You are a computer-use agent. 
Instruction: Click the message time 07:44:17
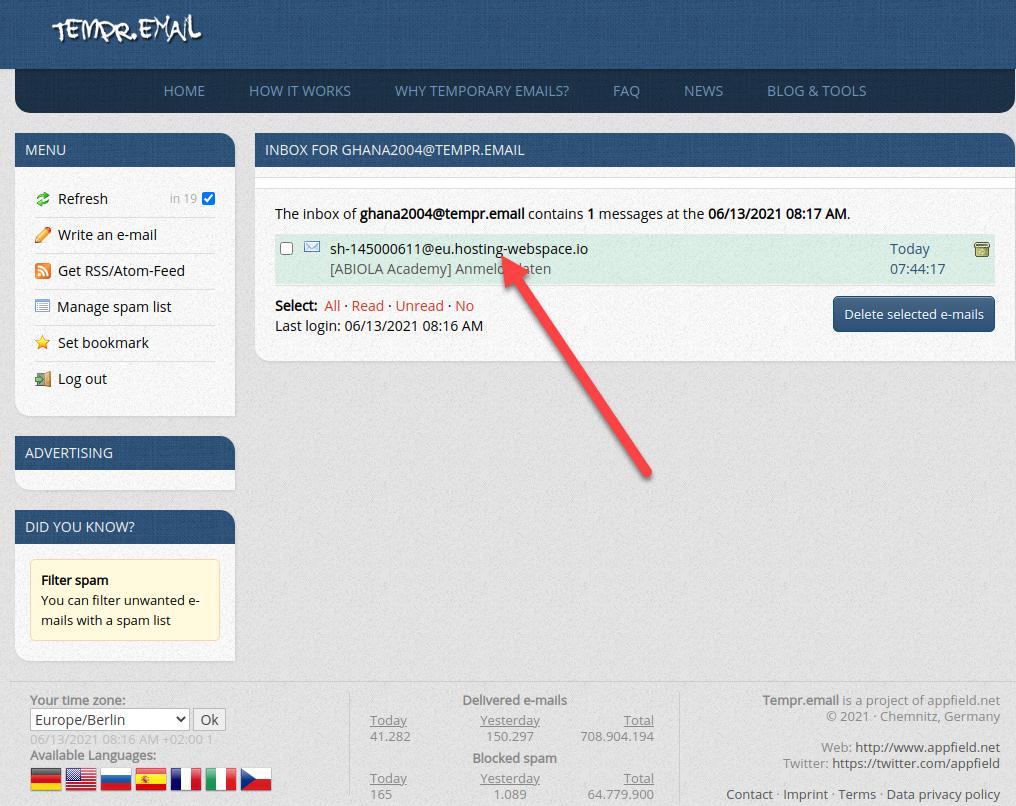[918, 269]
